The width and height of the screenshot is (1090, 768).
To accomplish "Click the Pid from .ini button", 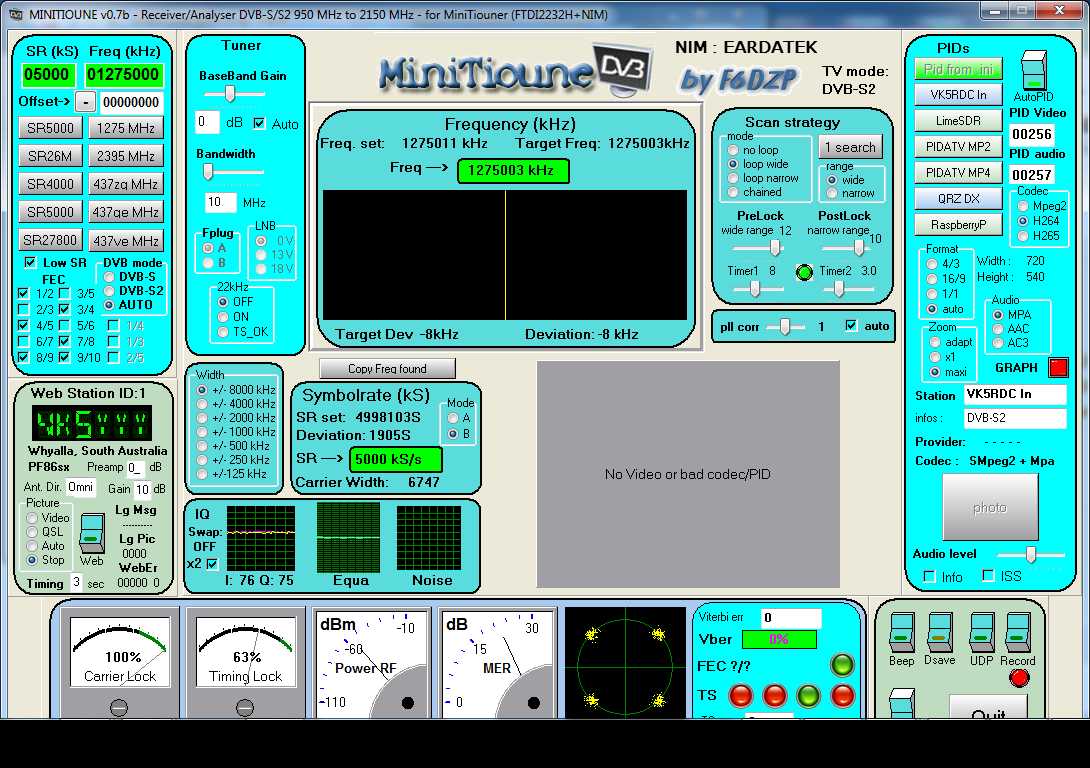I will coord(959,69).
